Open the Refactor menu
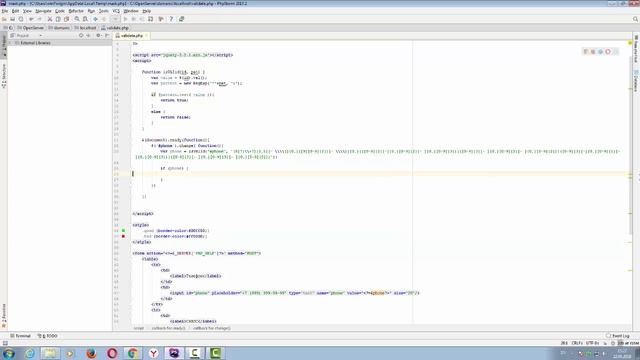The width and height of the screenshot is (640, 360). pyautogui.click(x=76, y=11)
